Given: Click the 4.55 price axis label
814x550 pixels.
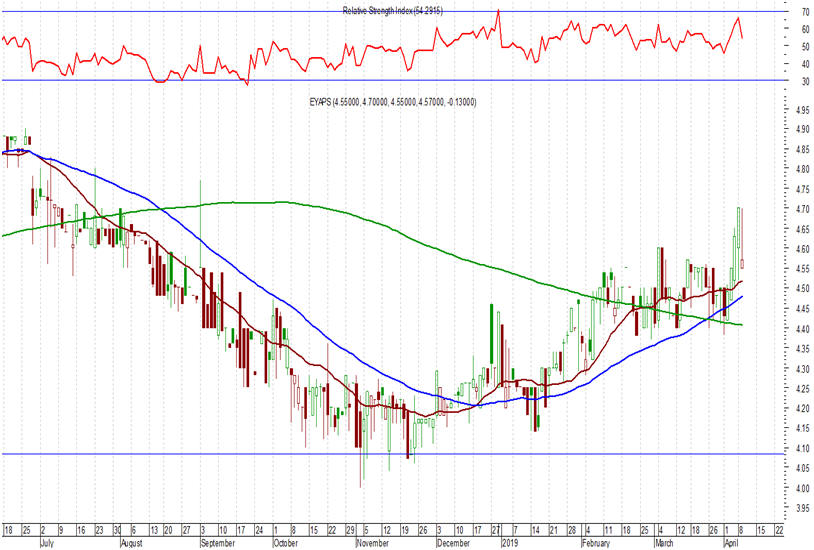Looking at the screenshot, I should [x=802, y=269].
